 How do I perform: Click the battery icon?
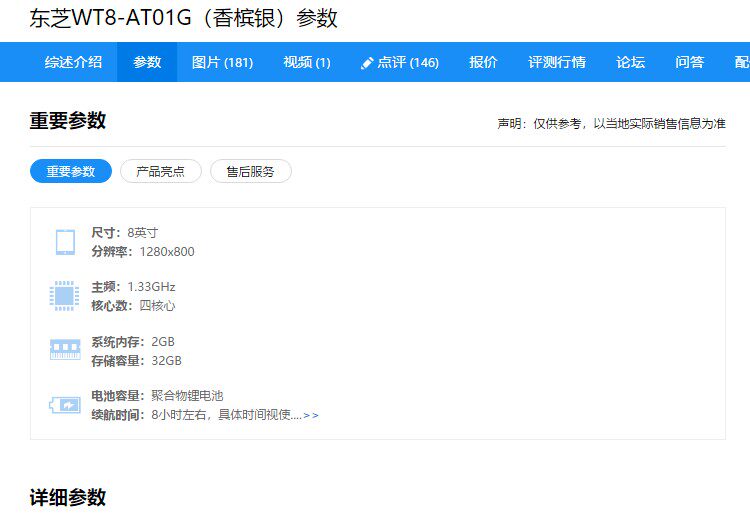(65, 405)
